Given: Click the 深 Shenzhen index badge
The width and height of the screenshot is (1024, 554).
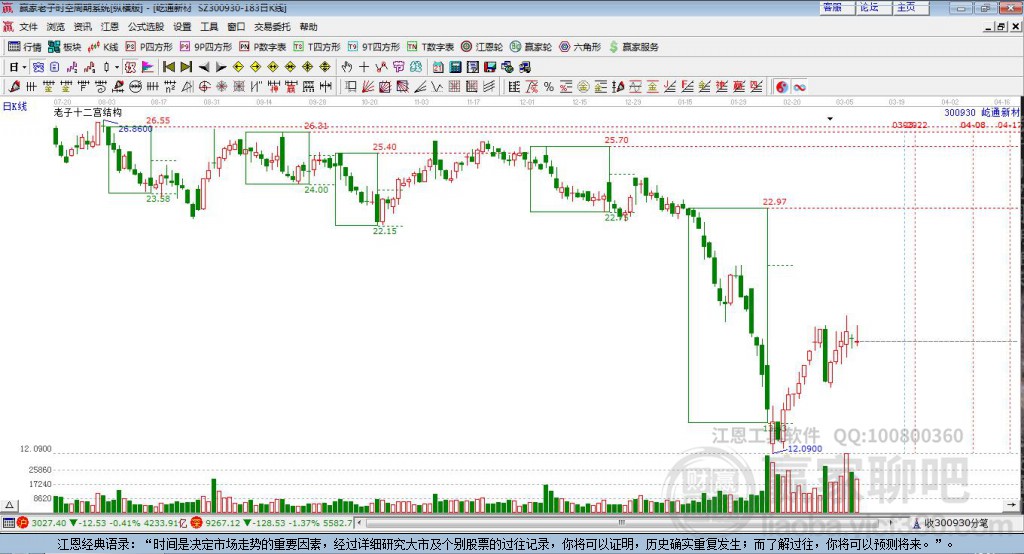Looking at the screenshot, I should (197, 523).
